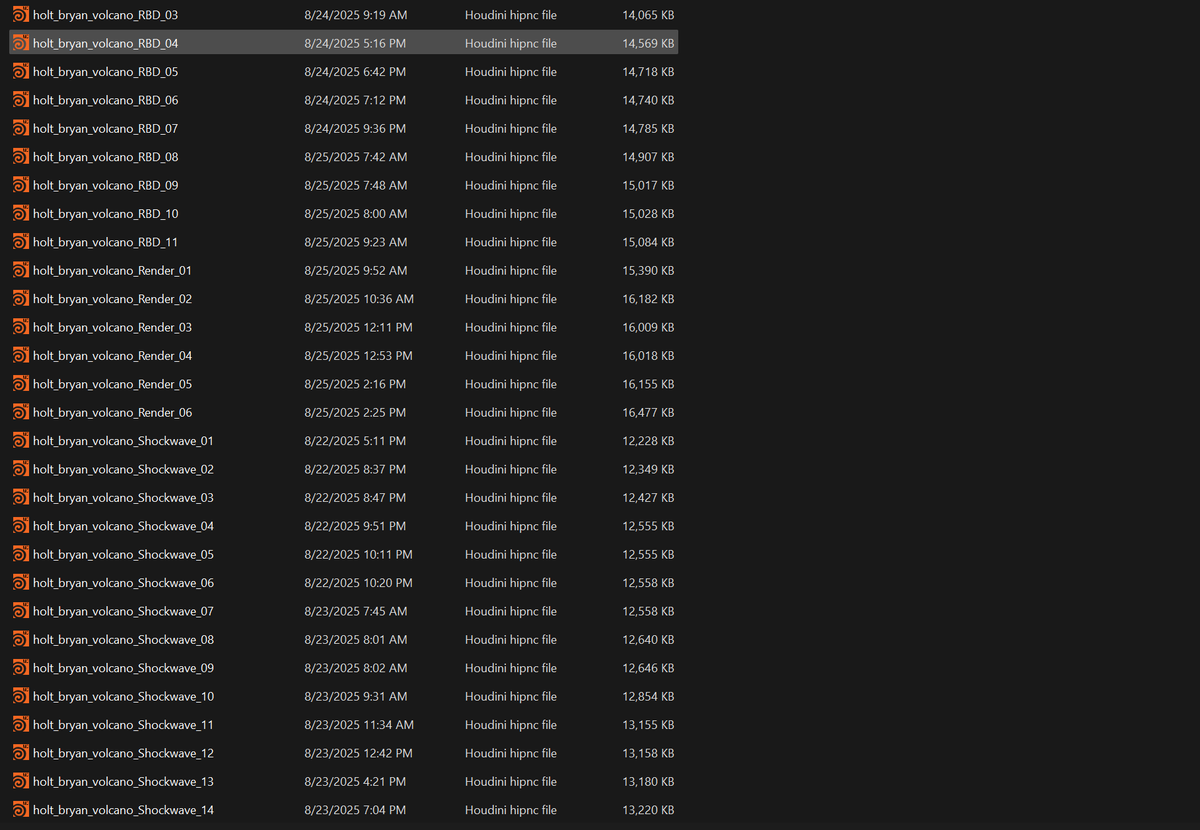Click the size value 13,220 KB
The image size is (1200, 830).
[x=648, y=810]
